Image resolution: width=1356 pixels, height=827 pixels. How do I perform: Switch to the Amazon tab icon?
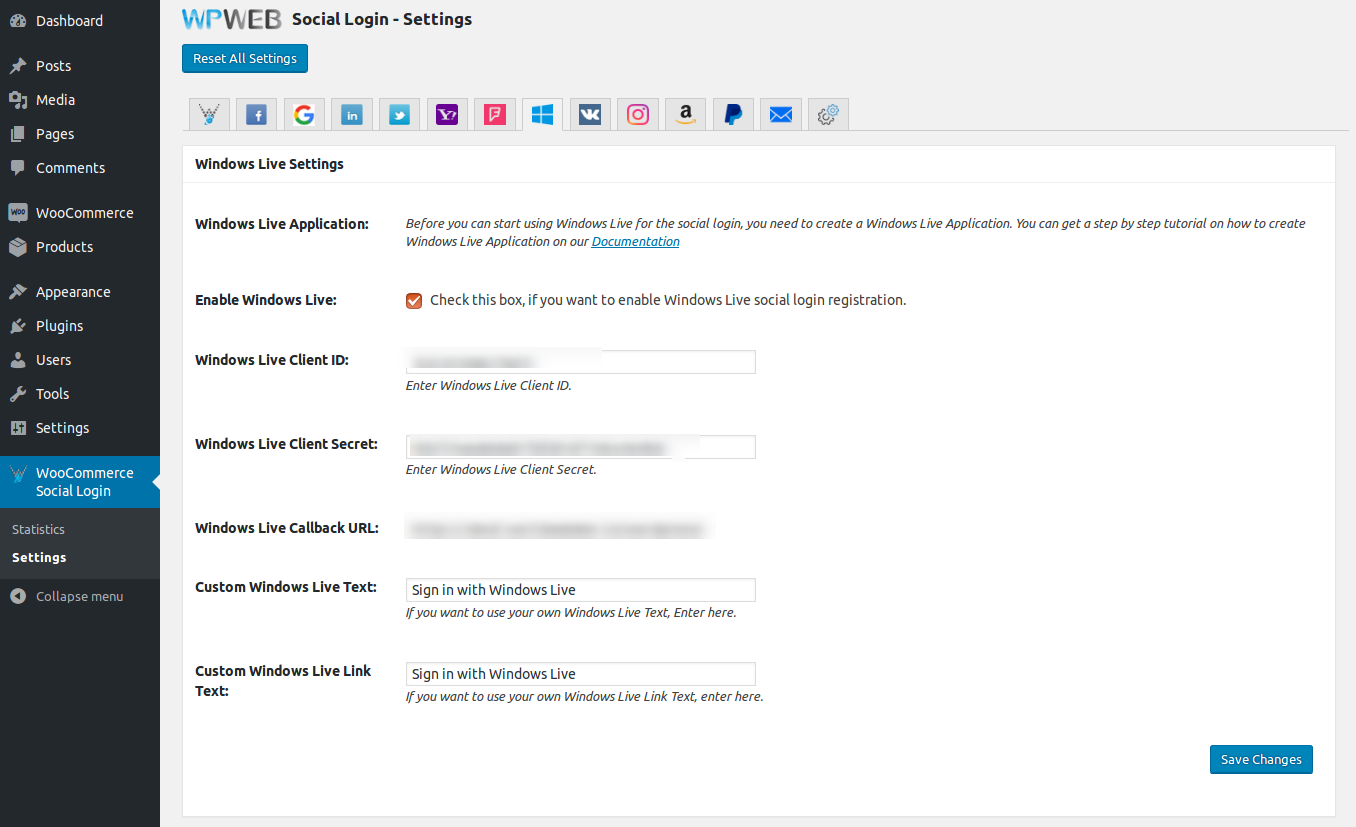[685, 115]
